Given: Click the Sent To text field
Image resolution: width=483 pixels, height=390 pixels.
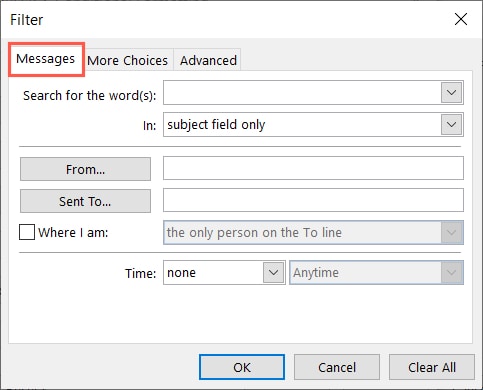Looking at the screenshot, I should tap(313, 200).
